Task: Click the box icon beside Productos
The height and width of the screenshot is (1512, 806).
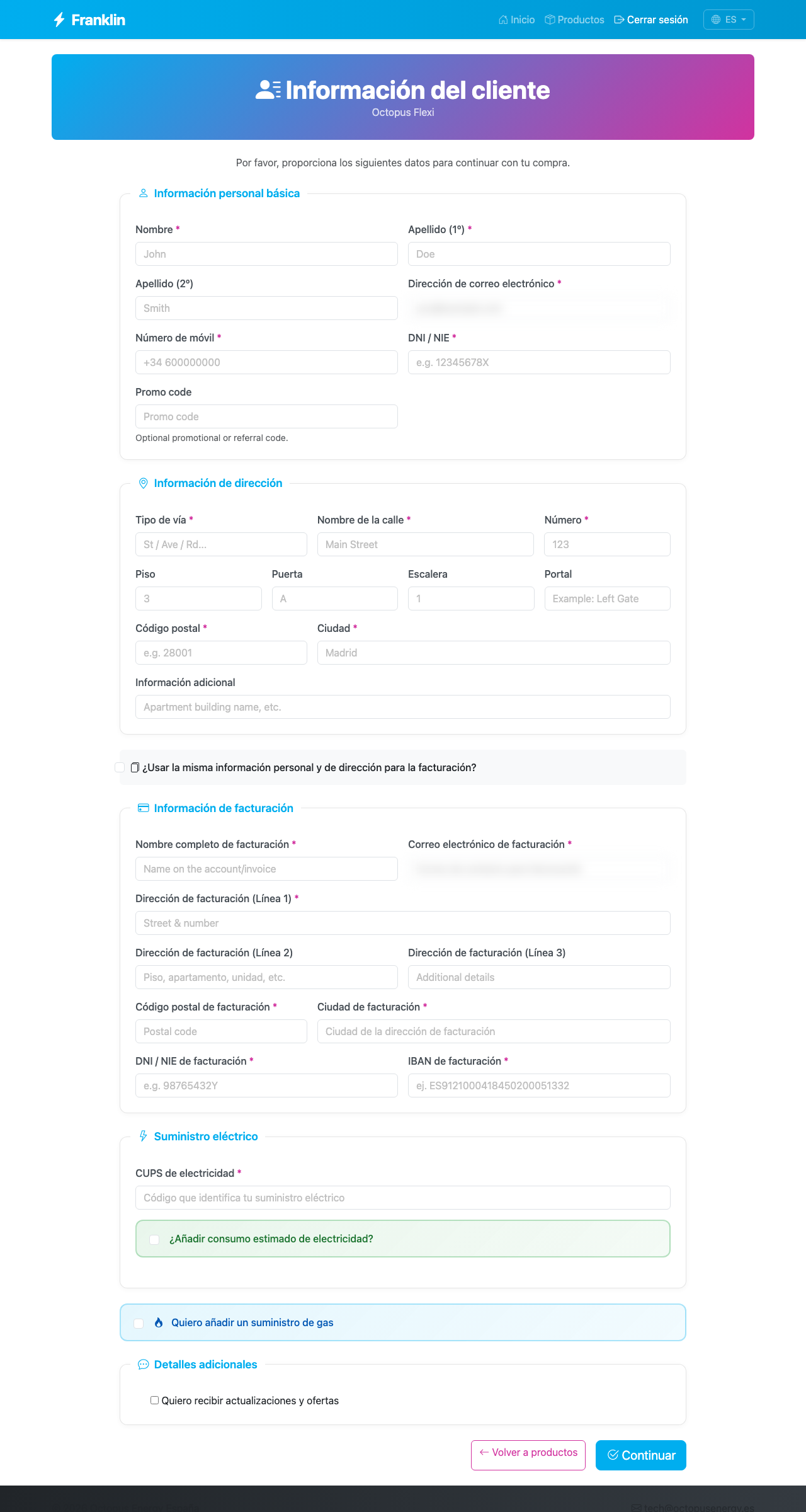Action: point(550,20)
